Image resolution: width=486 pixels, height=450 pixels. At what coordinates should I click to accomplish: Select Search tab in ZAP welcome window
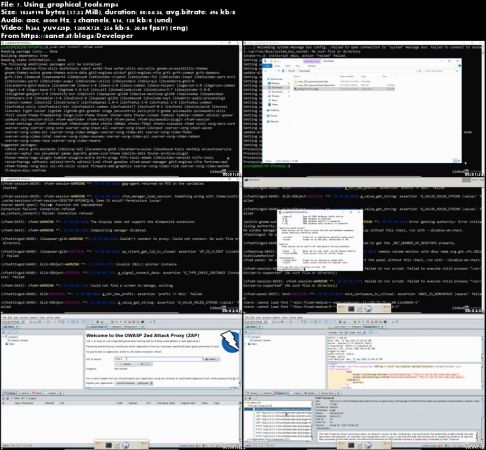click(x=24, y=393)
